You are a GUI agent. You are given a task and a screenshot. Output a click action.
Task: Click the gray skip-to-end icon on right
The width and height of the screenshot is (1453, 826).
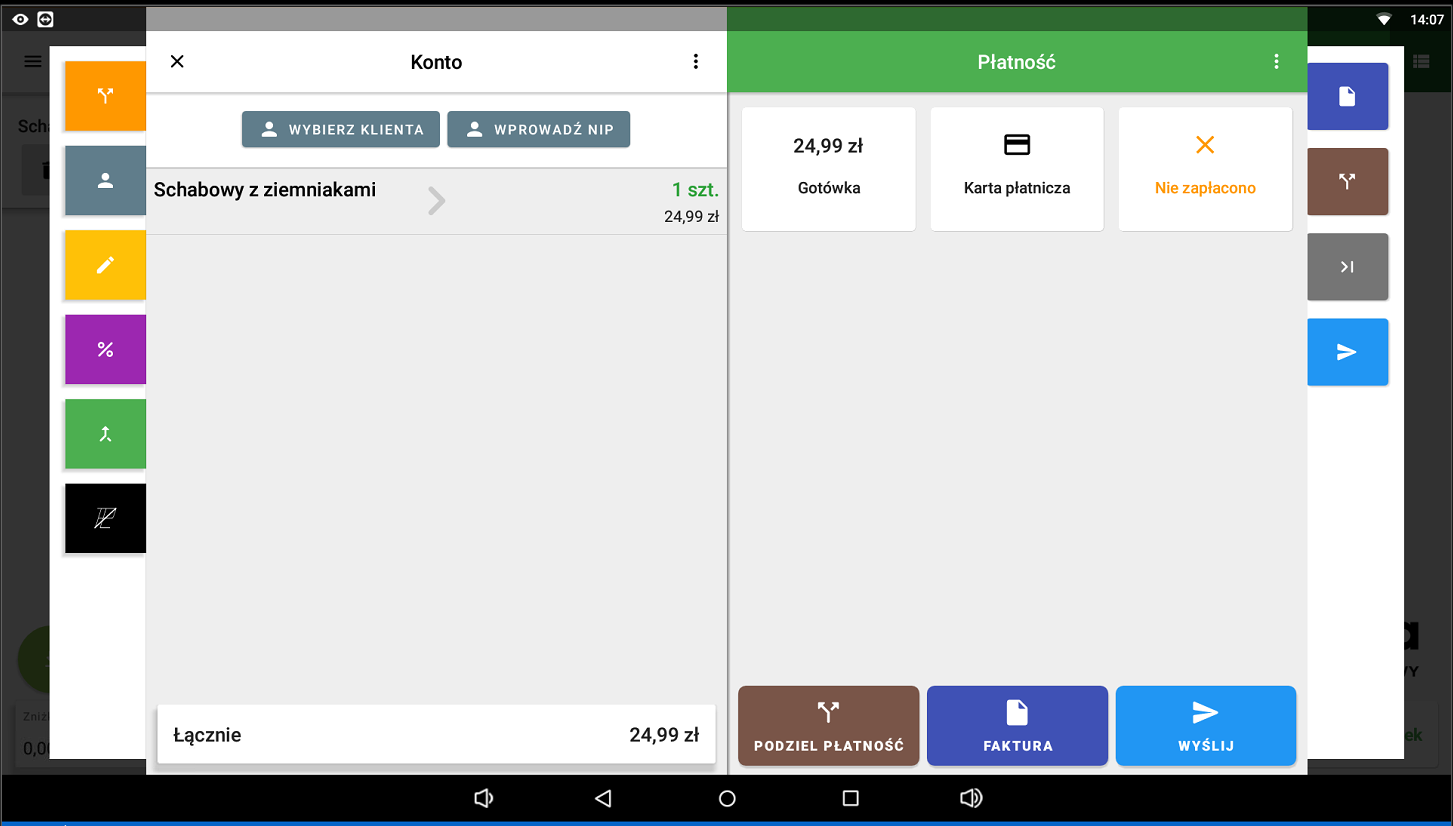(x=1347, y=267)
